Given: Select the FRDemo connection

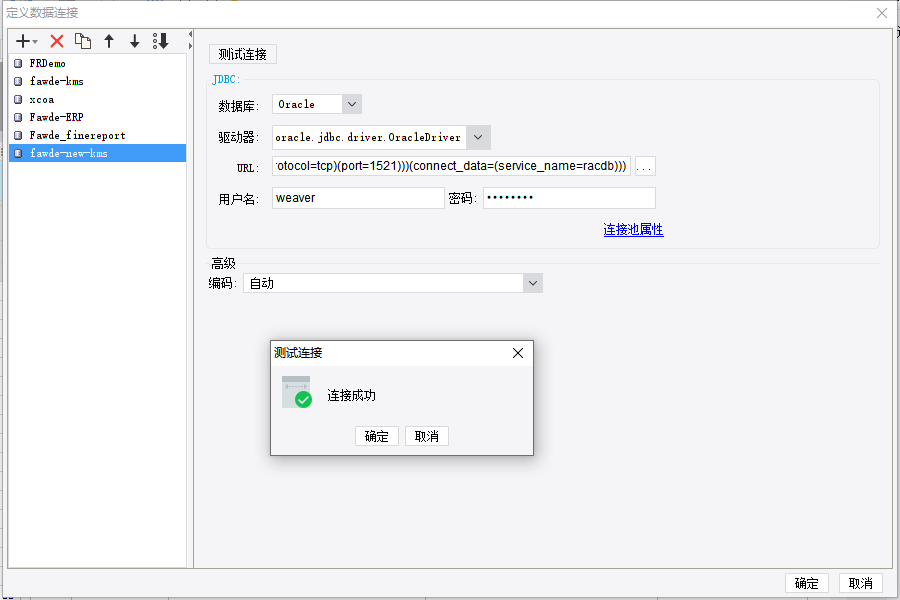Looking at the screenshot, I should coord(97,63).
